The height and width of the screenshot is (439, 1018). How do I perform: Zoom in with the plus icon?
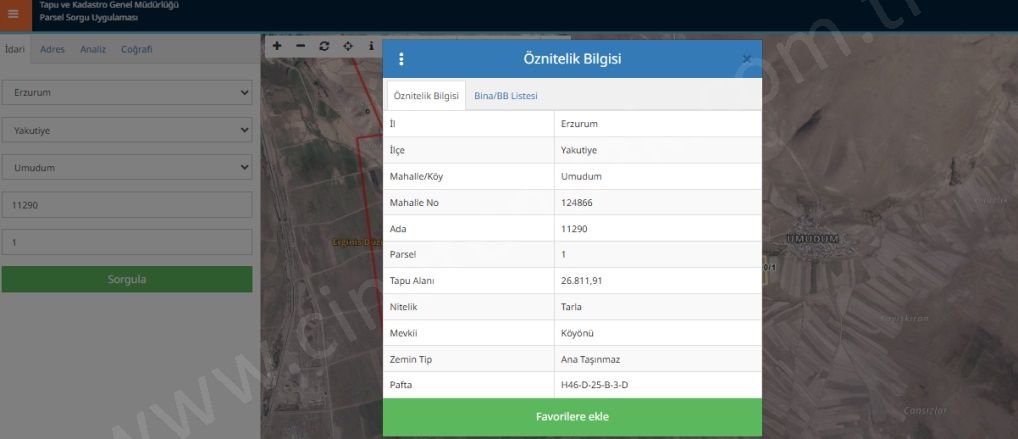tap(277, 46)
